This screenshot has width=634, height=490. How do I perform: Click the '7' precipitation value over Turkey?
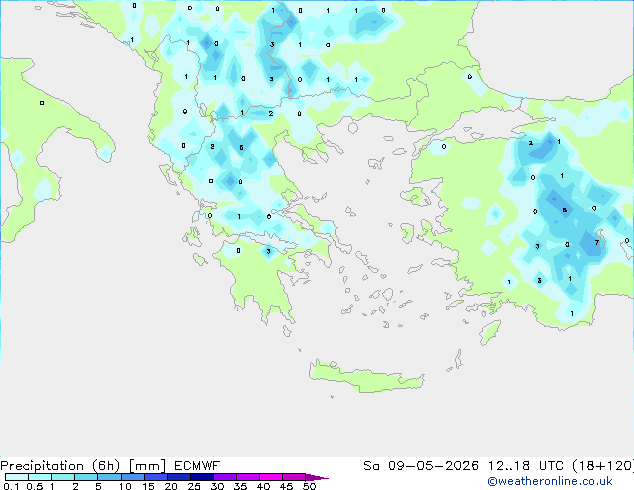click(597, 243)
